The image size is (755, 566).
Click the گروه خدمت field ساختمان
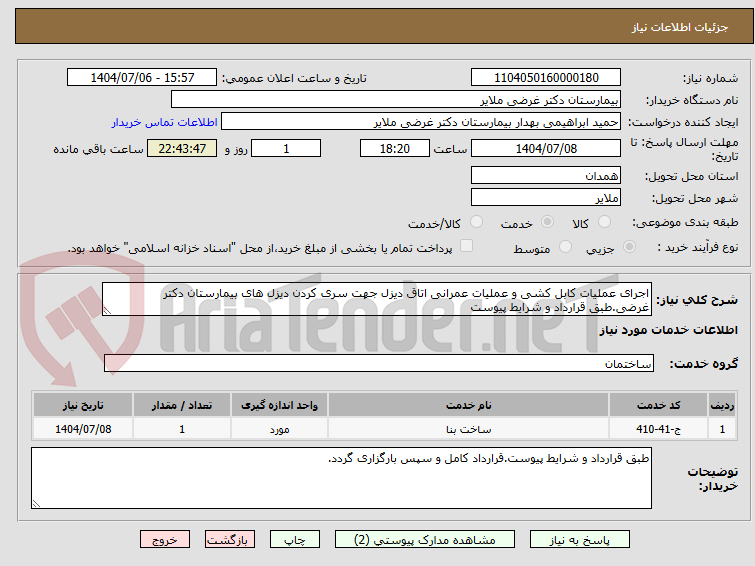[x=379, y=363]
